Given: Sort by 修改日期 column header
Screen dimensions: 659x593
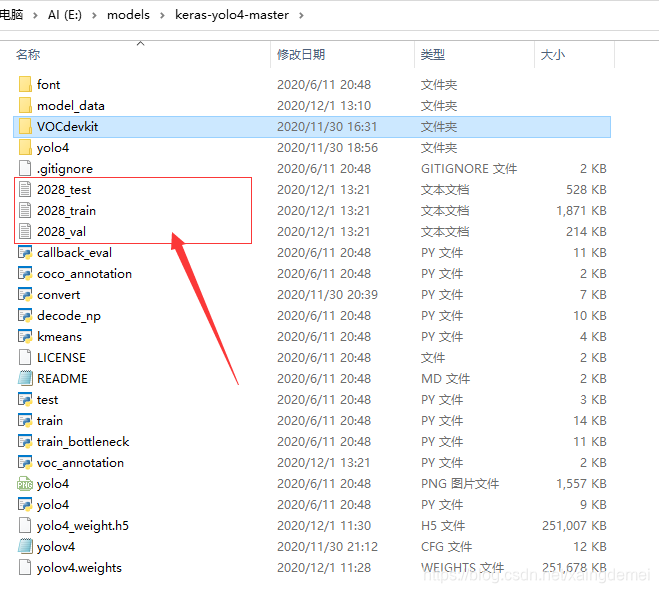Looking at the screenshot, I should click(301, 54).
